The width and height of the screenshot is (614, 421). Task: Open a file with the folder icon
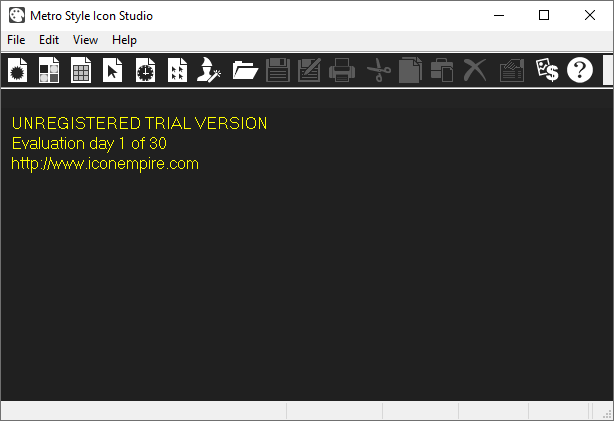point(245,70)
